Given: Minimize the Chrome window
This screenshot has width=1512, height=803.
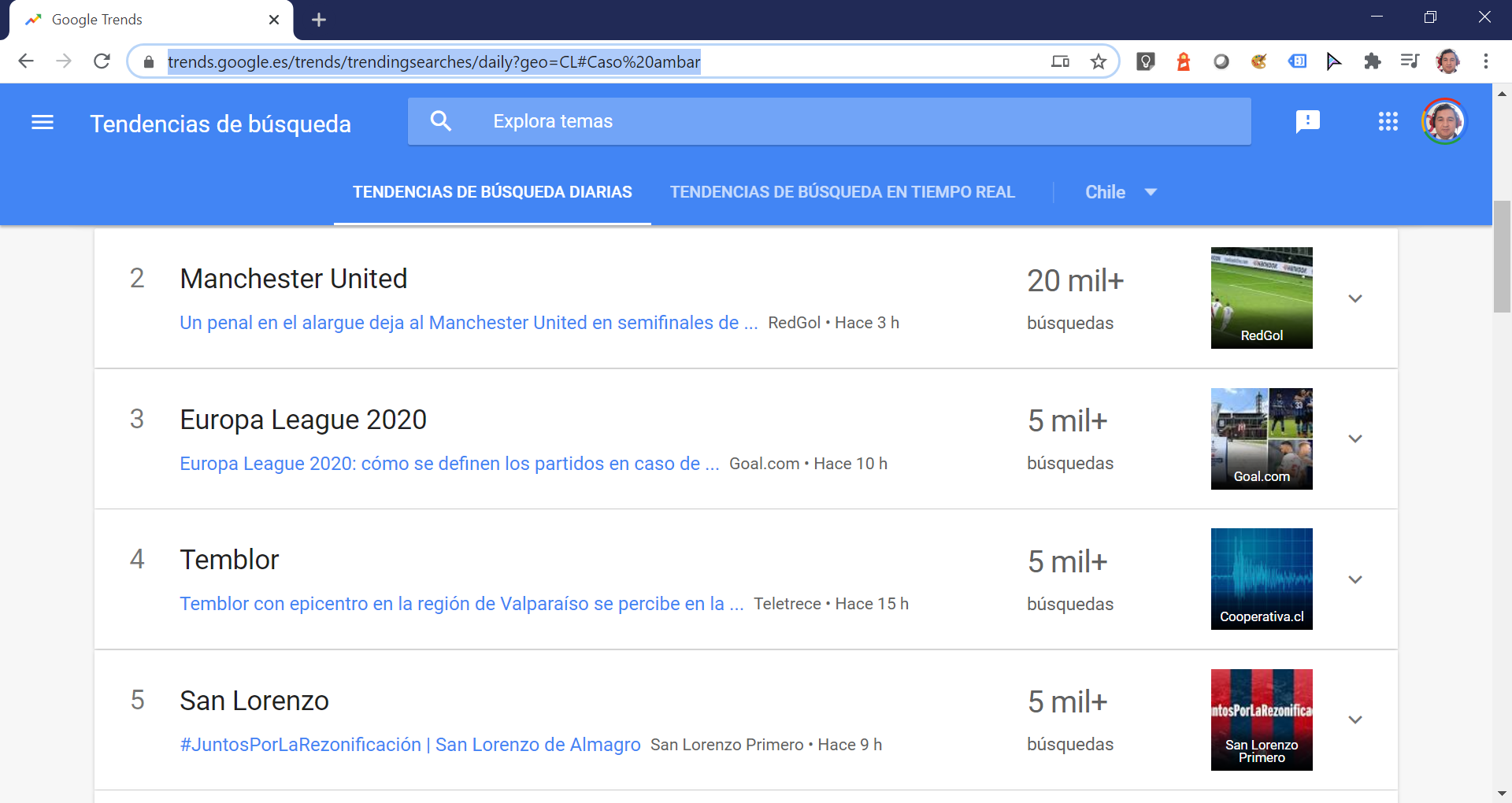Looking at the screenshot, I should (1377, 17).
